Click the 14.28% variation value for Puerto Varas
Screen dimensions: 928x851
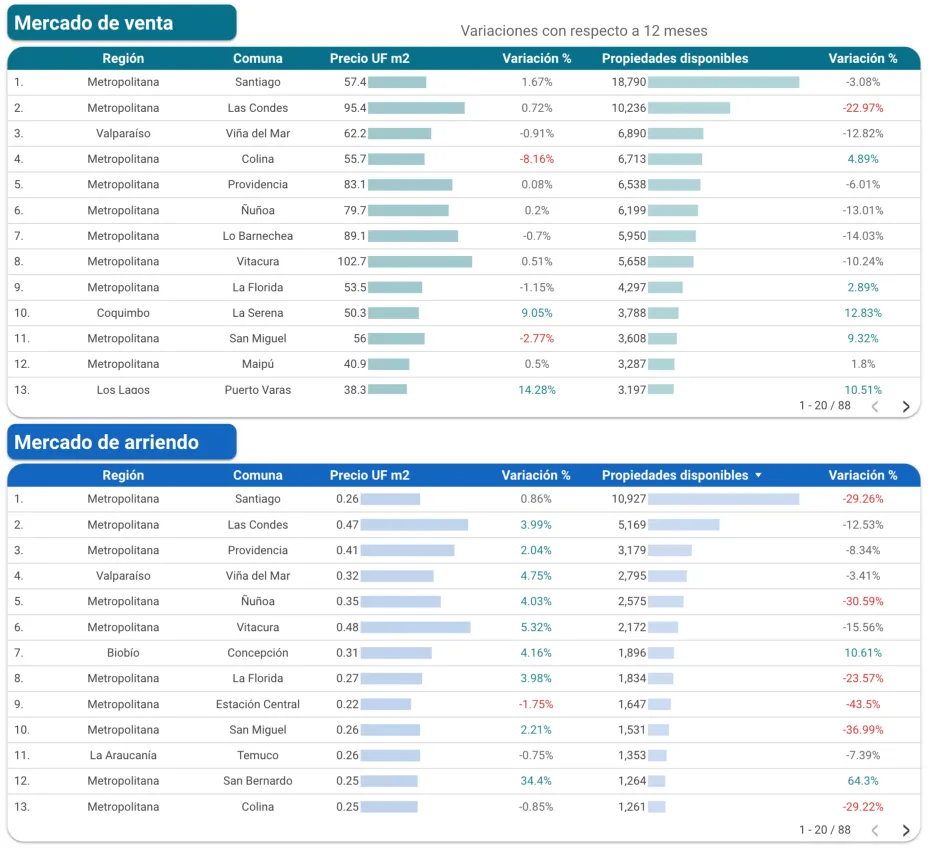(x=537, y=390)
